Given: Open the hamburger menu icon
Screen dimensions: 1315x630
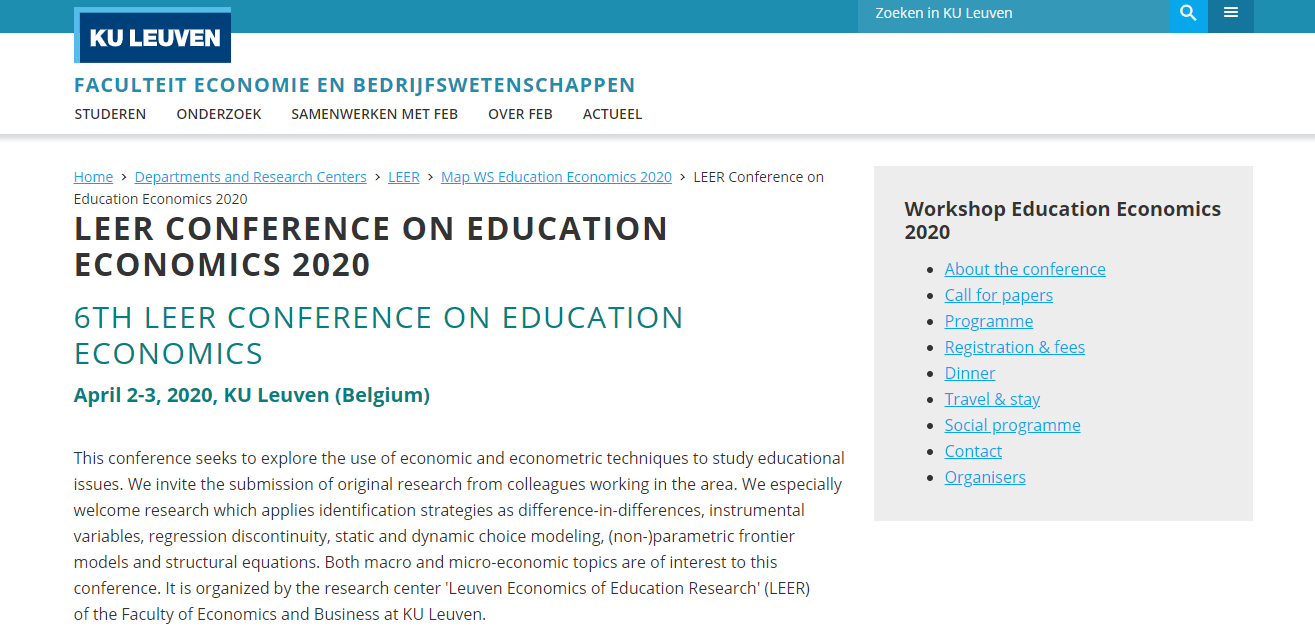Looking at the screenshot, I should pyautogui.click(x=1231, y=13).
